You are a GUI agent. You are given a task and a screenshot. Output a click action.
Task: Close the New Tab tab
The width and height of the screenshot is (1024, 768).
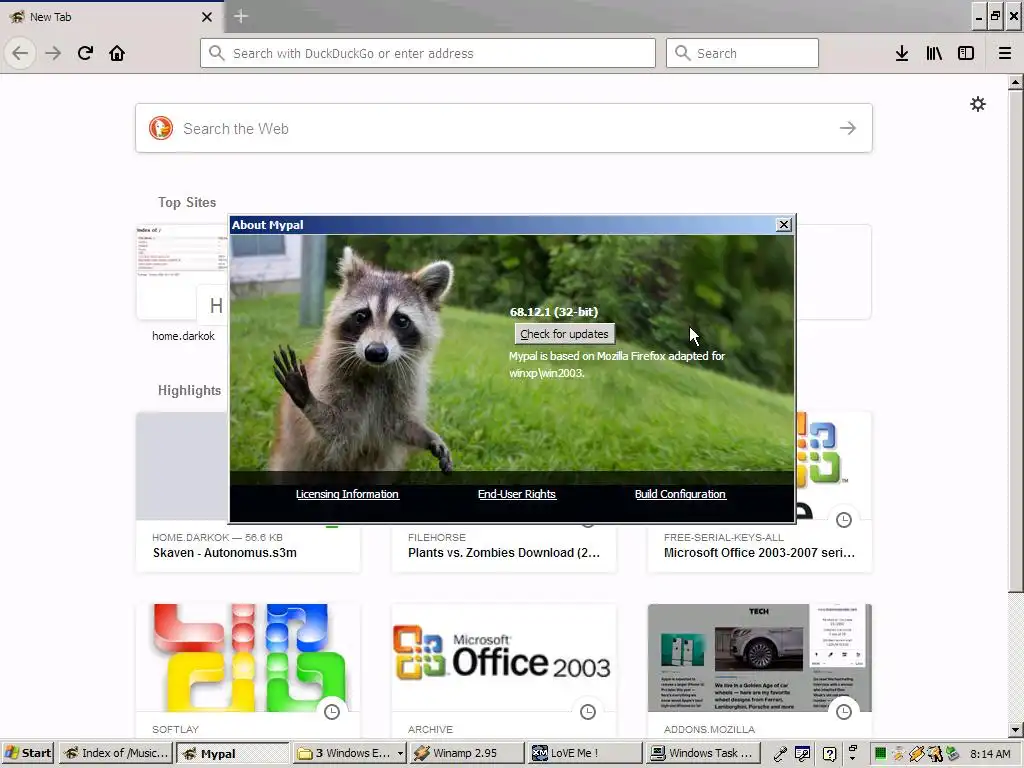tap(206, 17)
